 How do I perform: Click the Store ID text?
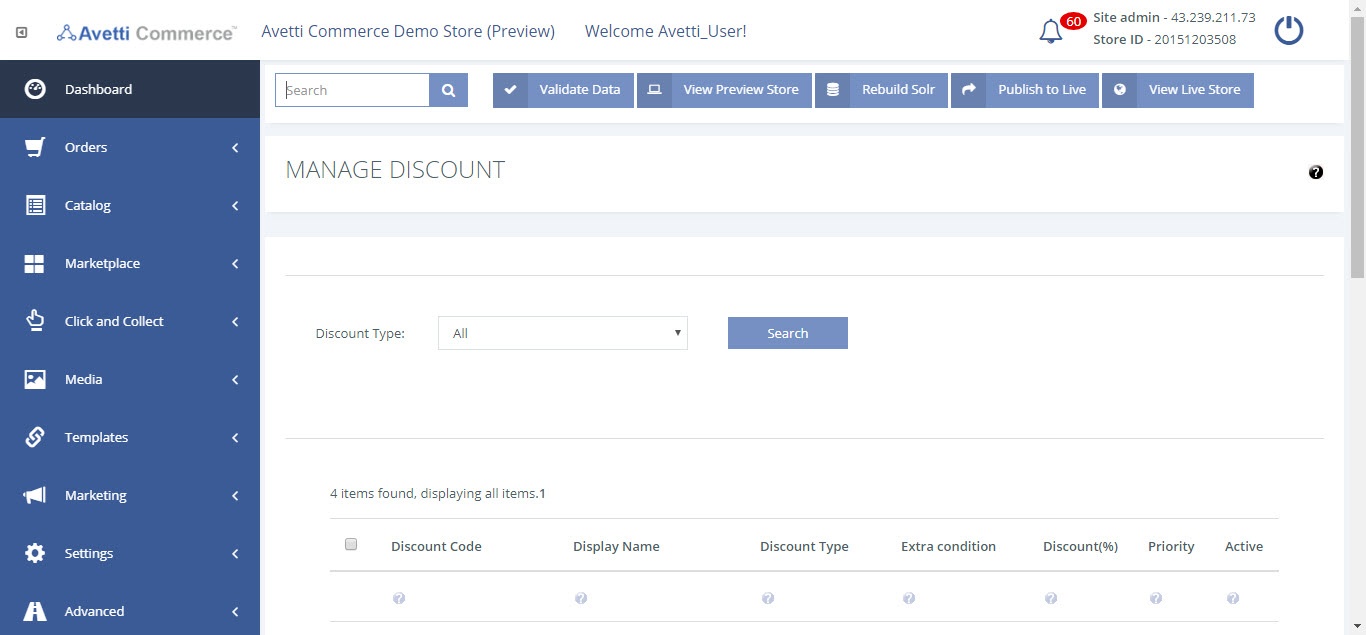coord(1165,40)
